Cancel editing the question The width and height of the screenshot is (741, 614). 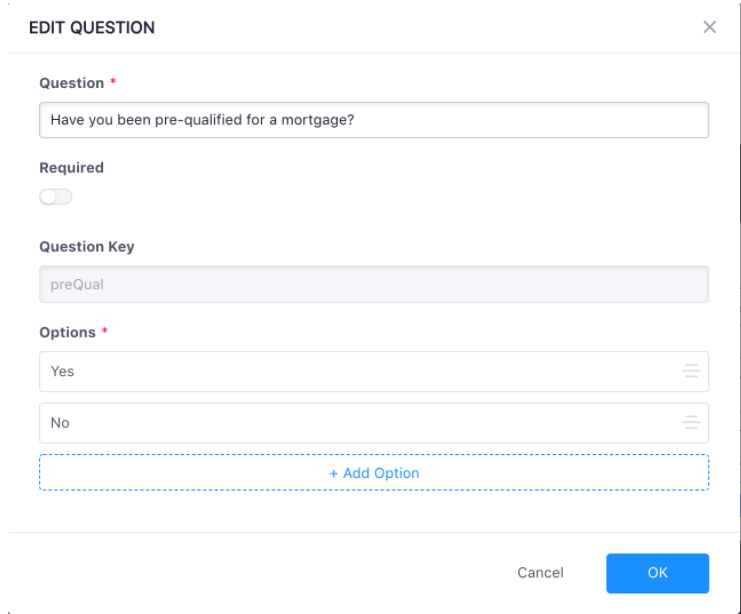(540, 572)
